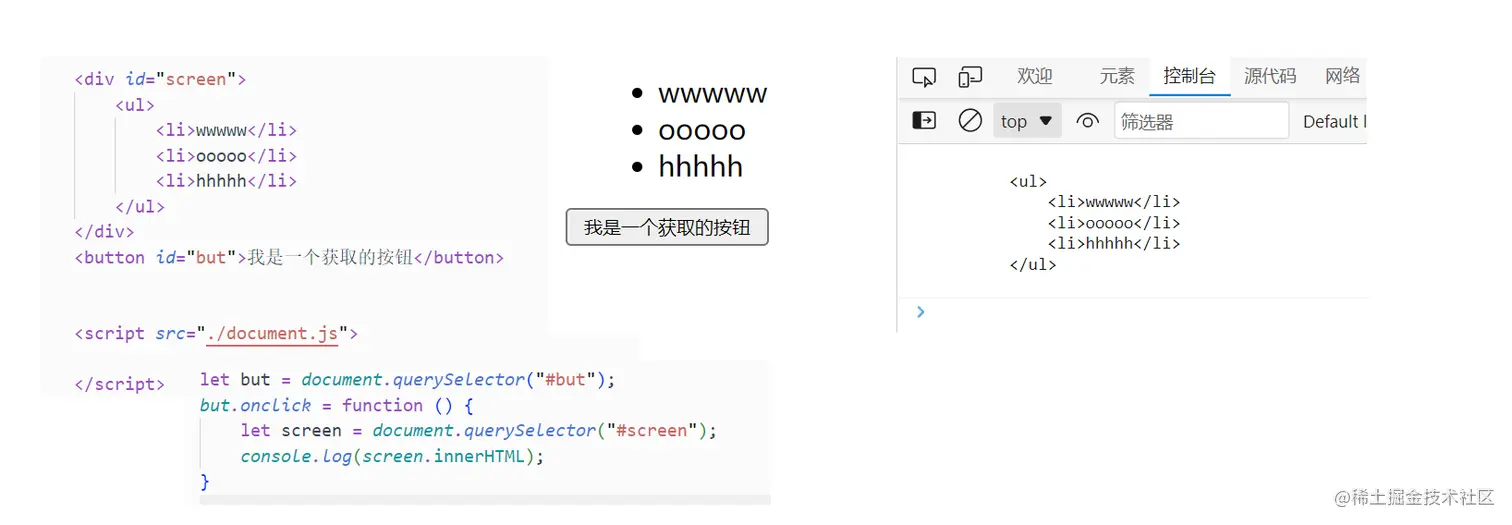Switch to the 元素 tab
Screen dimensions: 1512x525
(1117, 76)
